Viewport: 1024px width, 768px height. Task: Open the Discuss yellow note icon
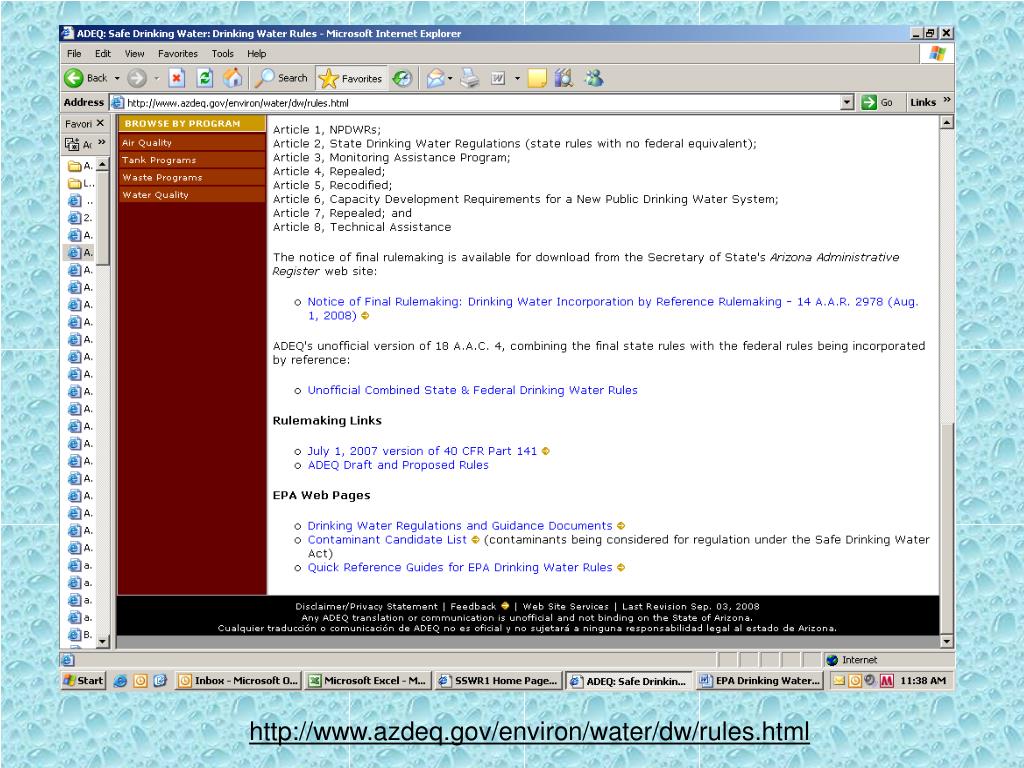(537, 78)
